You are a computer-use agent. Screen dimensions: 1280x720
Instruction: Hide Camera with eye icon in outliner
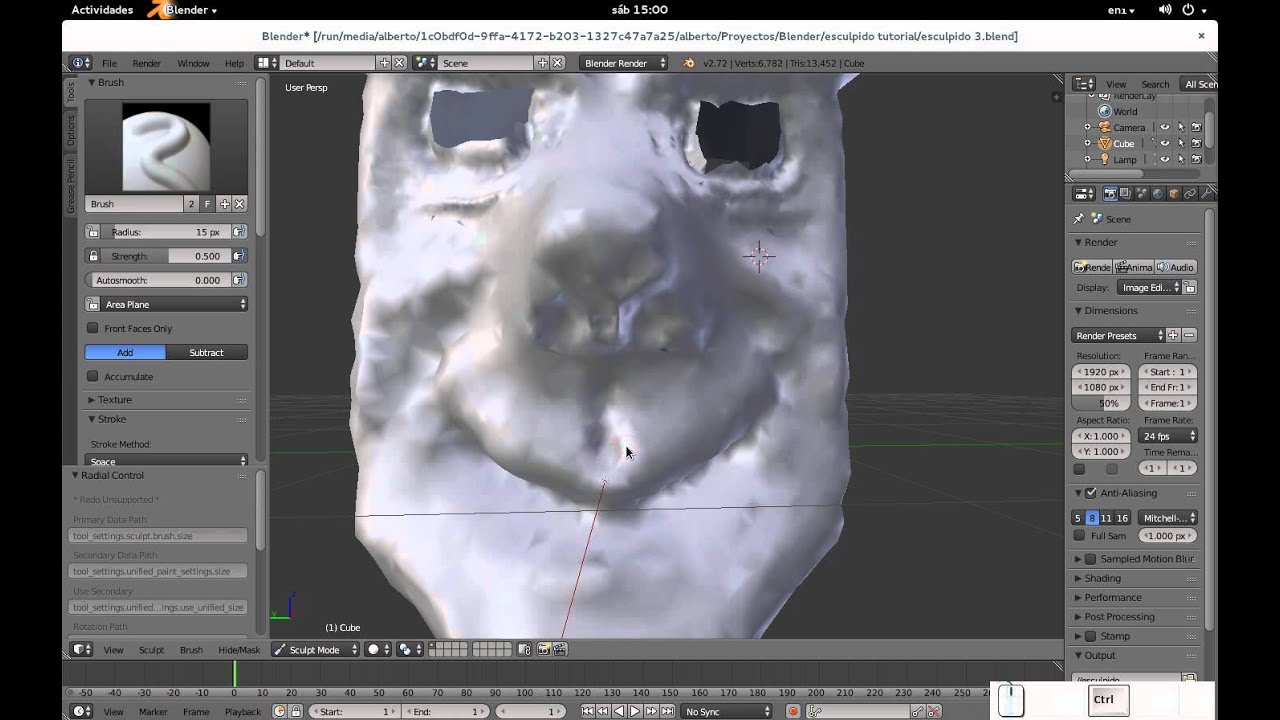coord(1164,127)
